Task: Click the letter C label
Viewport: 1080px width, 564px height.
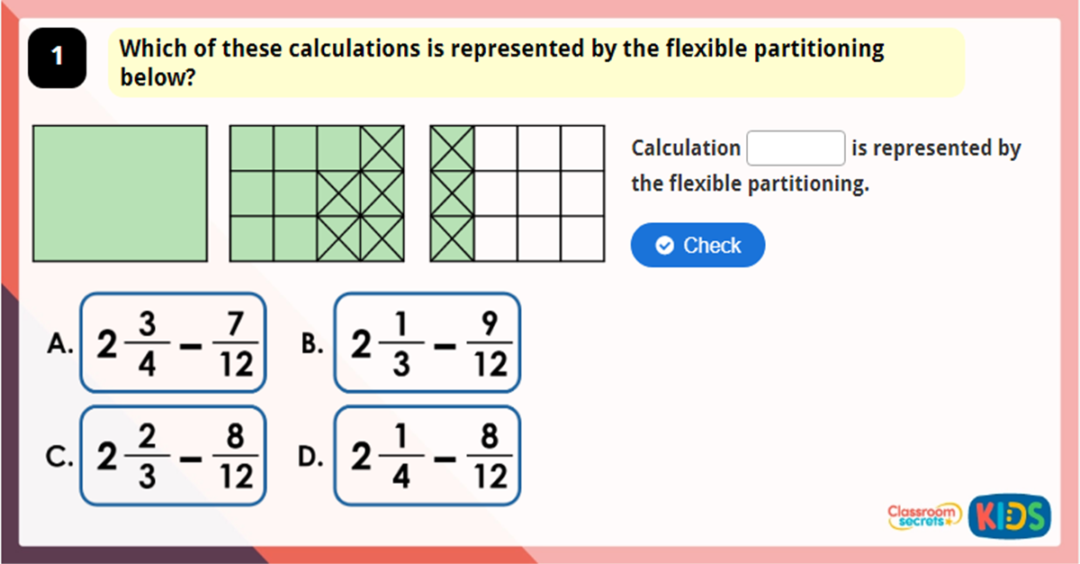Action: pos(59,457)
